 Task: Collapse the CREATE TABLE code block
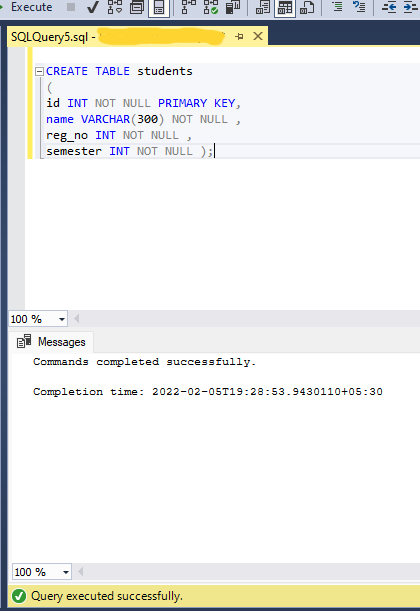(x=39, y=71)
